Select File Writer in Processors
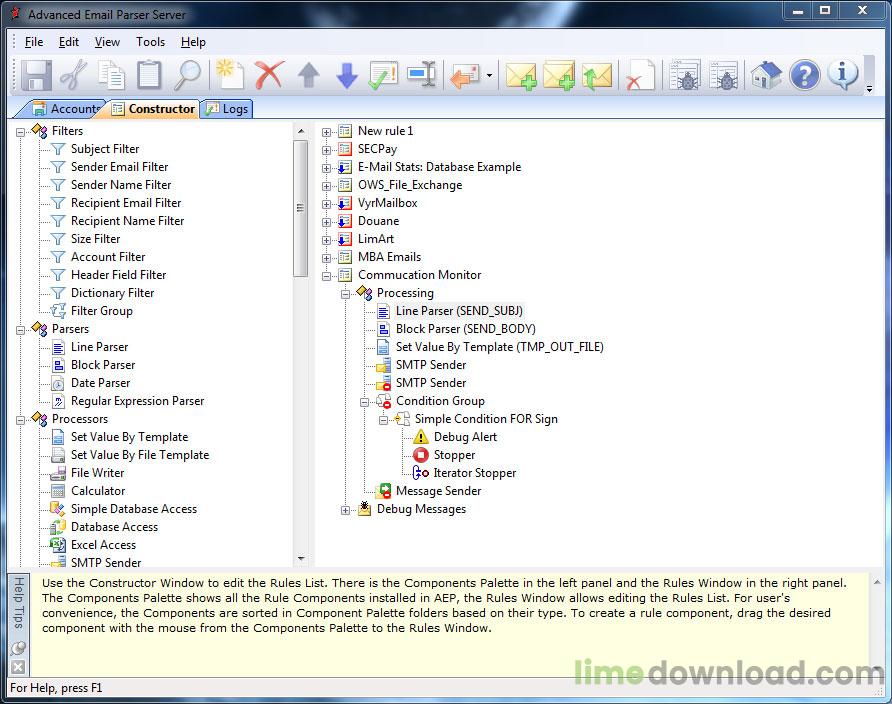Screen dimensions: 892x704 [x=97, y=473]
